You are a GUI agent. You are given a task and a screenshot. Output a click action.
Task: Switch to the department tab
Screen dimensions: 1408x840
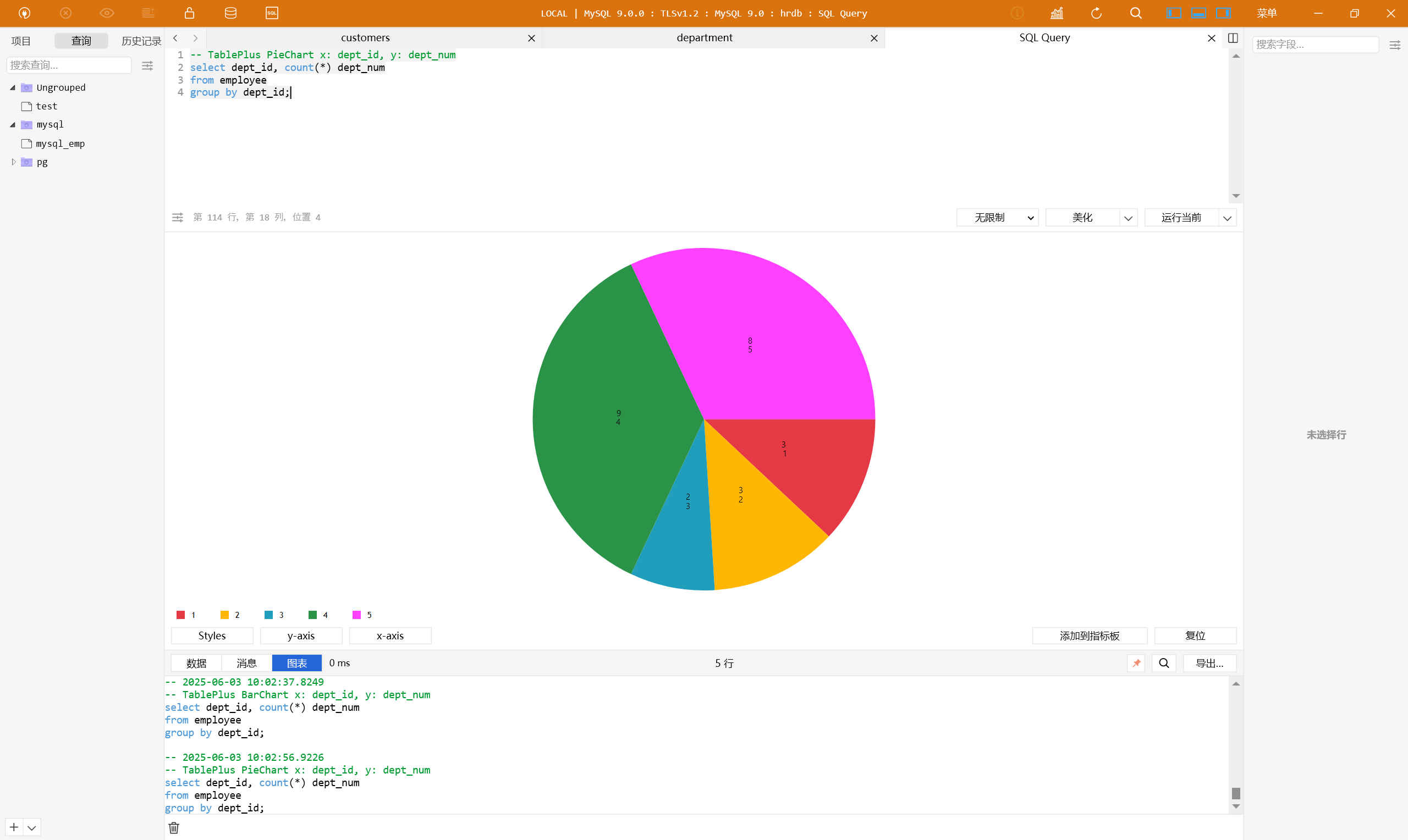click(x=703, y=38)
